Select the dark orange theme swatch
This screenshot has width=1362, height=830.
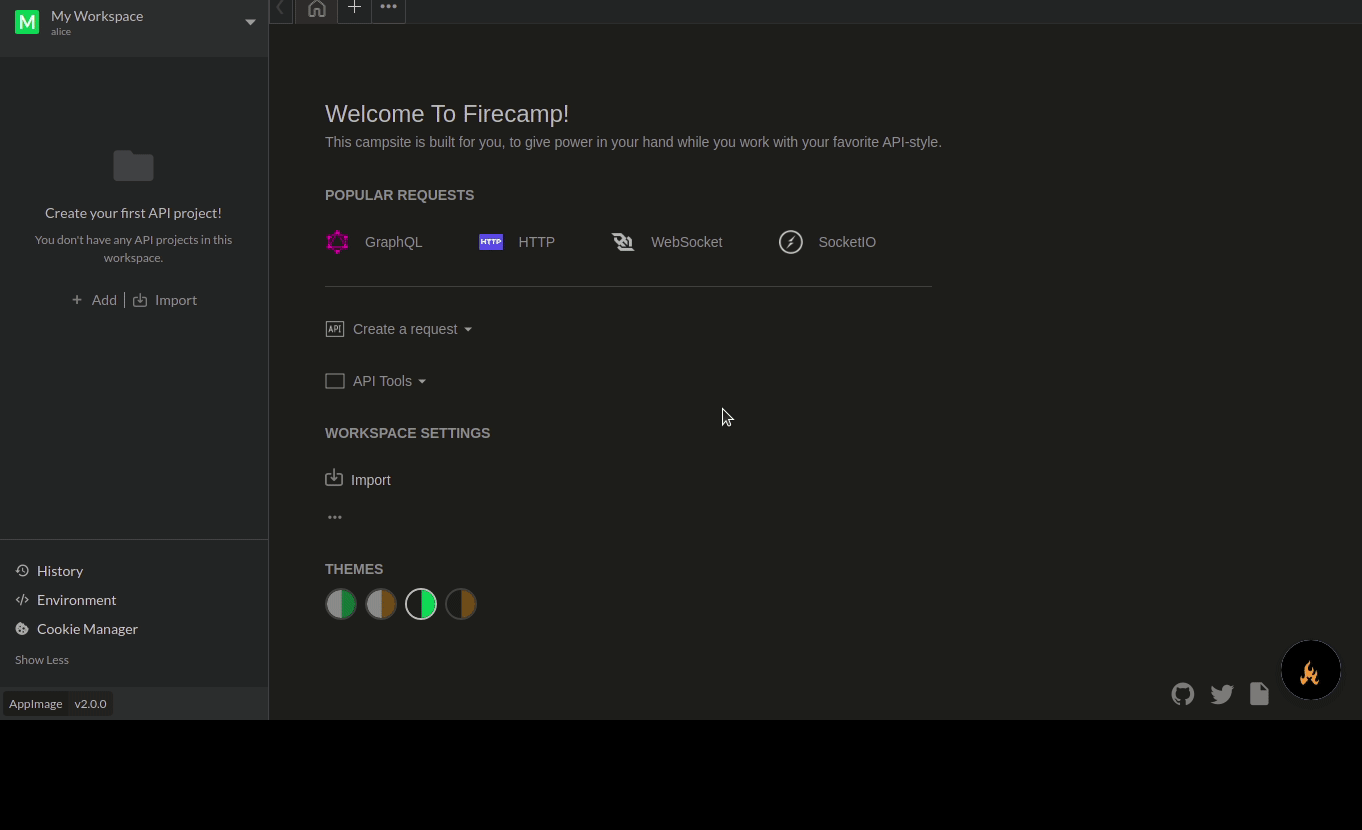coord(461,604)
